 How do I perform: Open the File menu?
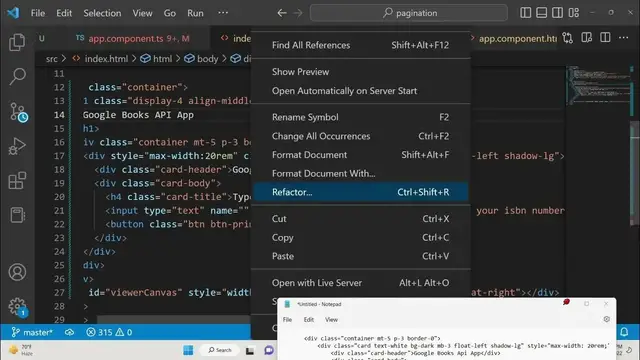(x=38, y=13)
